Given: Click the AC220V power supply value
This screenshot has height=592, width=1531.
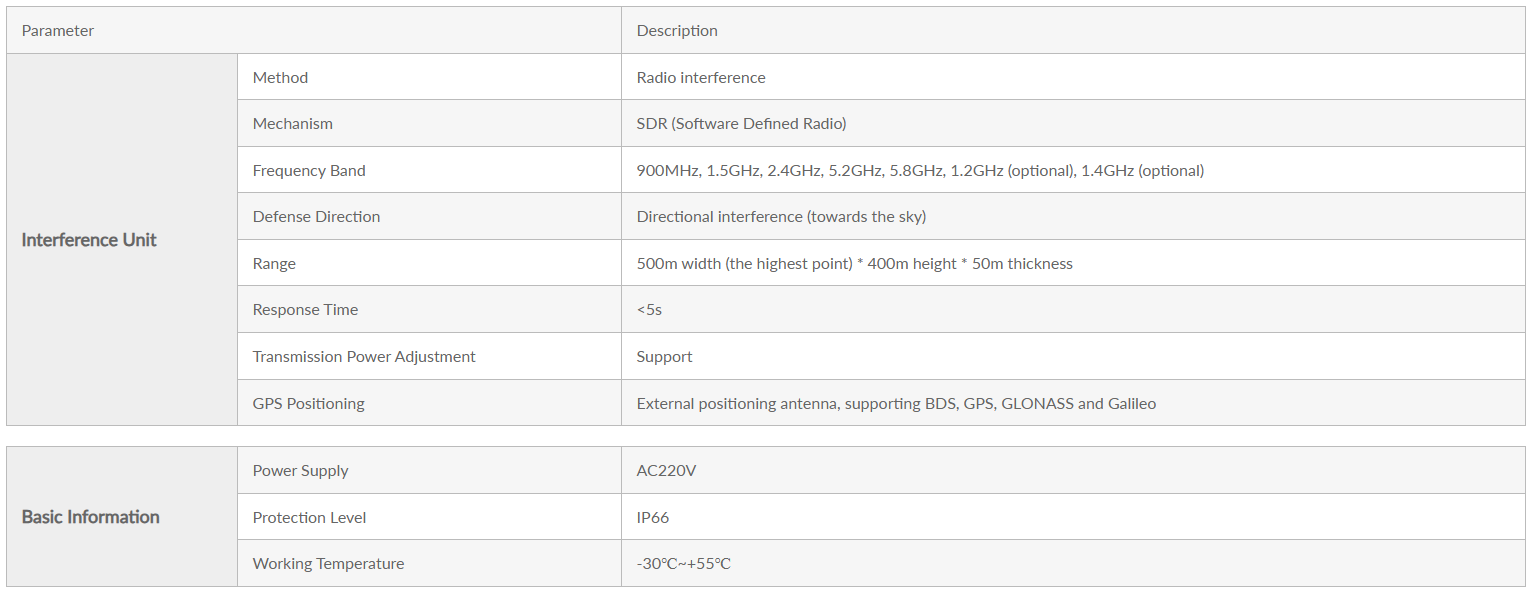Looking at the screenshot, I should (x=666, y=471).
